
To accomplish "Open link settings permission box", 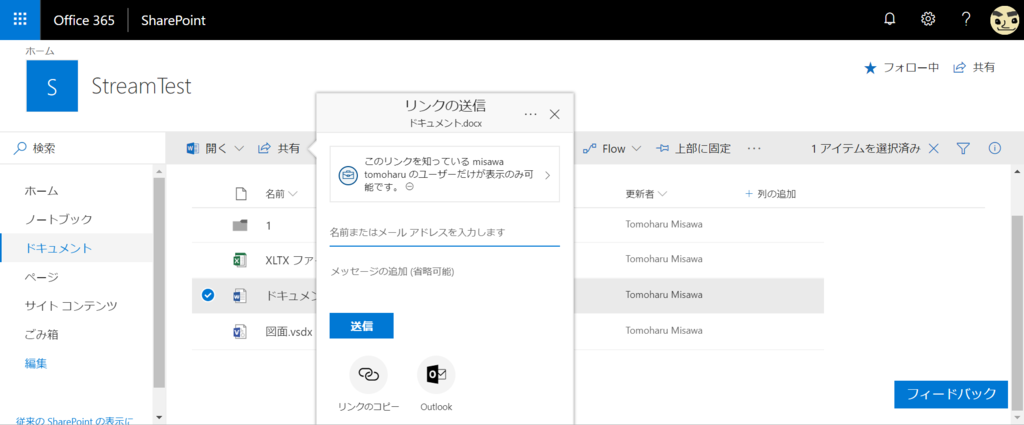I will tap(445, 174).
